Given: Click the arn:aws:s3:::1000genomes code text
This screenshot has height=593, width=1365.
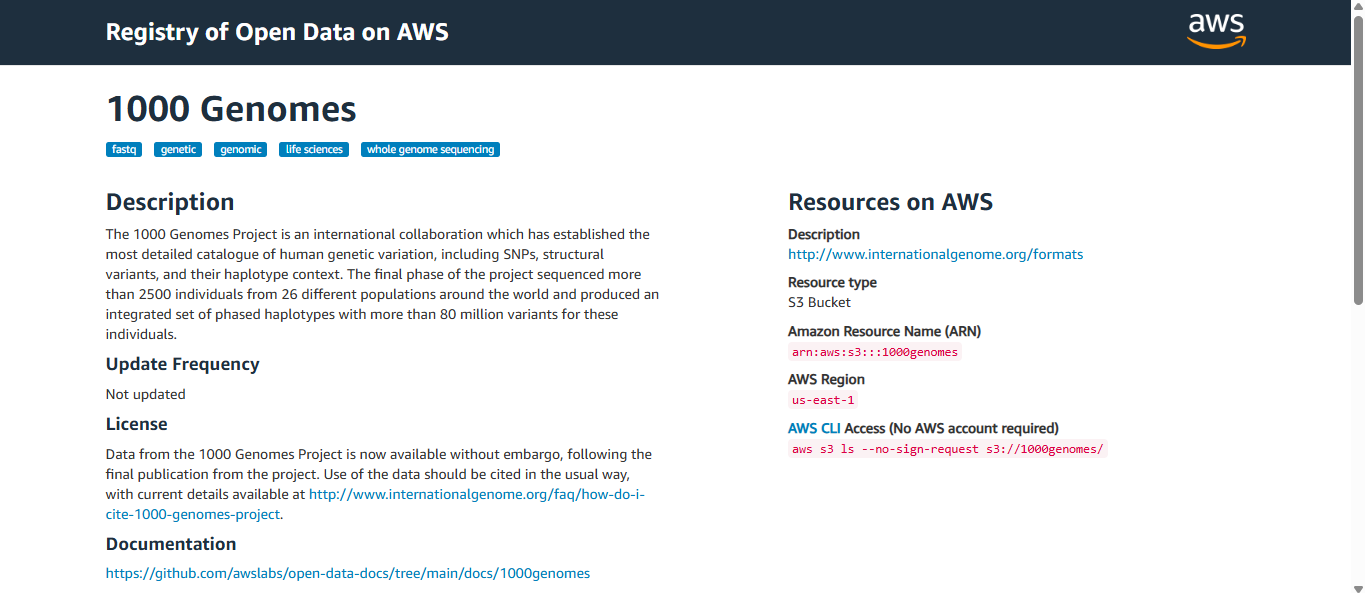Looking at the screenshot, I should (874, 352).
